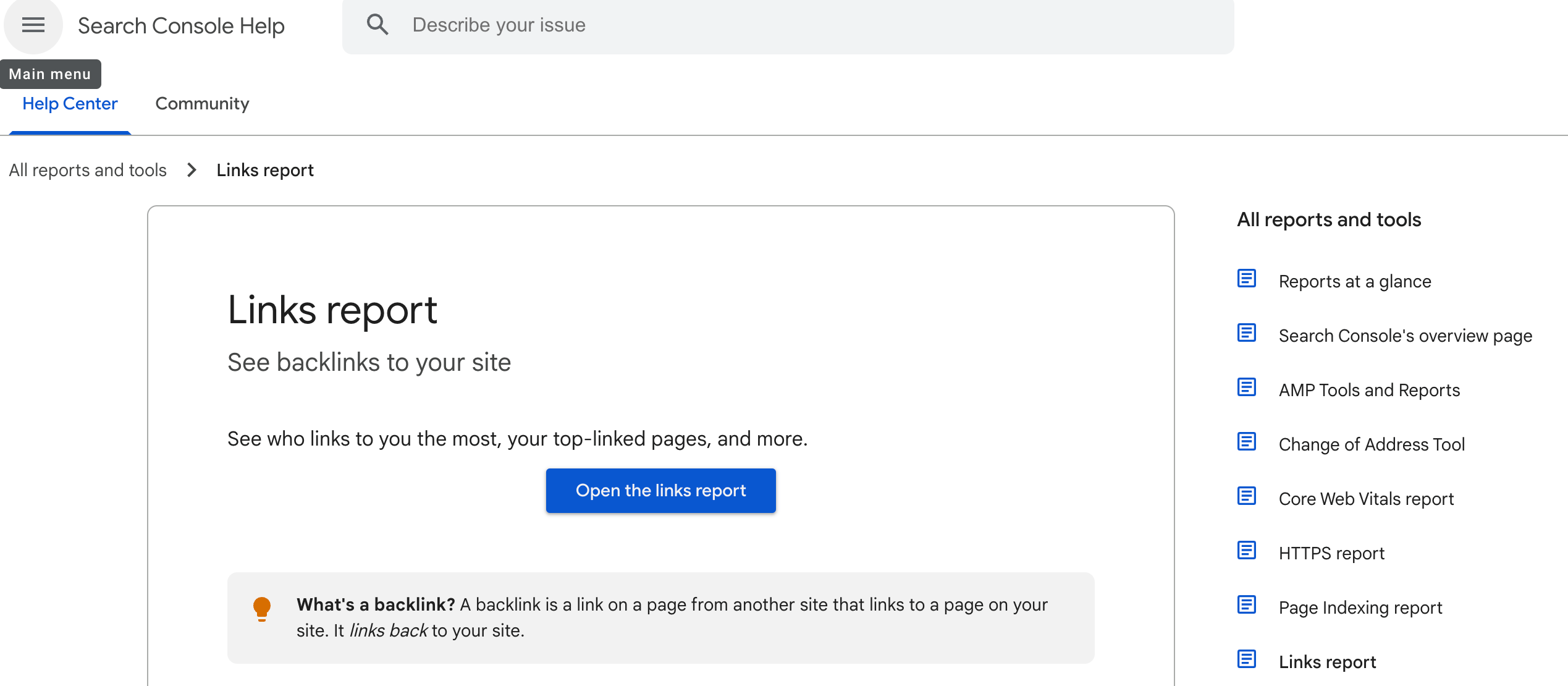Click the article icon next to Change of Address Tool
Viewport: 1568px width, 686px height.
point(1246,442)
